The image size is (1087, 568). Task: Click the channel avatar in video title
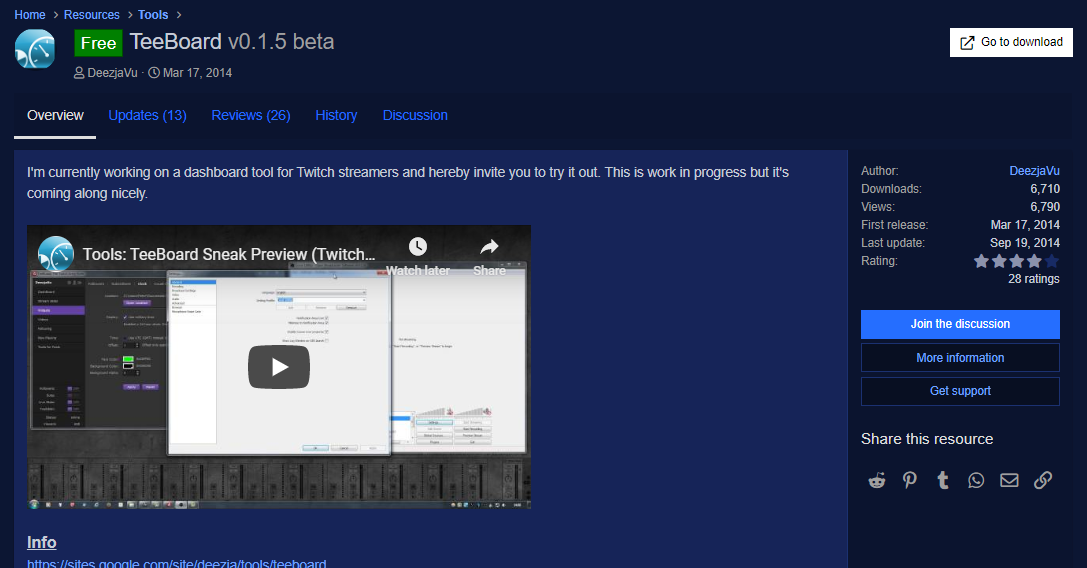point(55,254)
